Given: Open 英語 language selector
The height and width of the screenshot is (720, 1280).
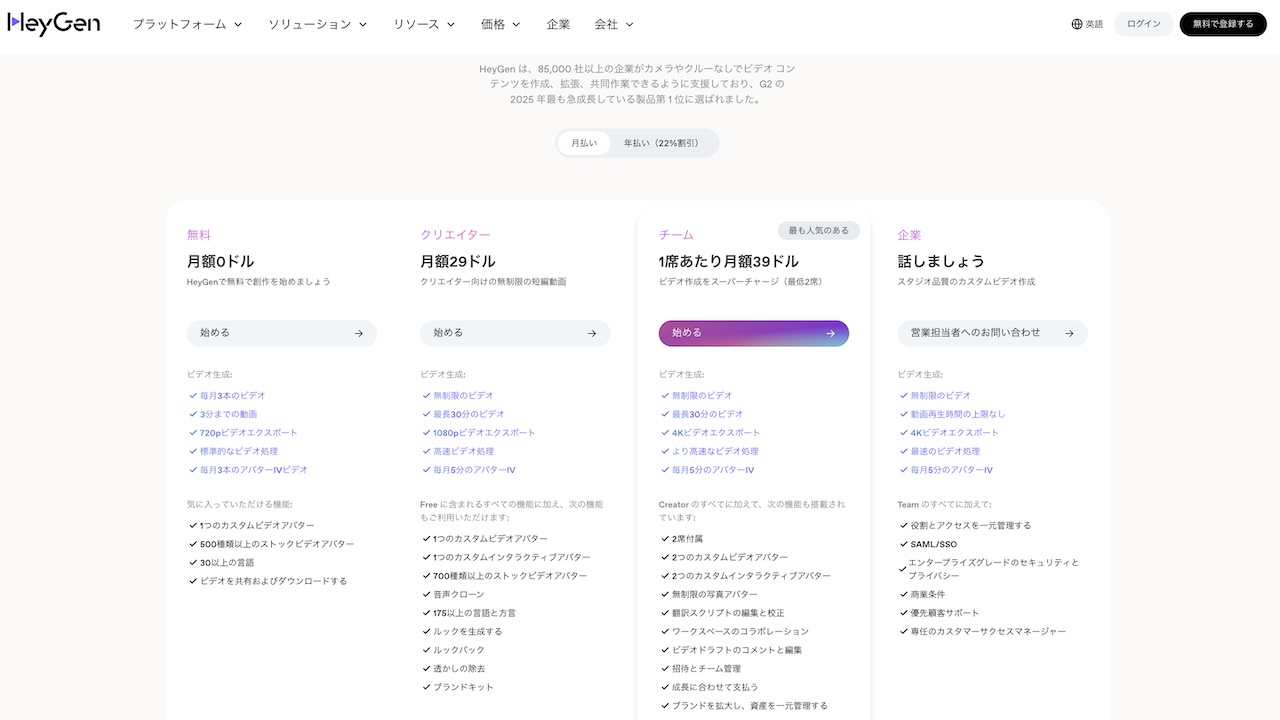Looking at the screenshot, I should pos(1087,24).
